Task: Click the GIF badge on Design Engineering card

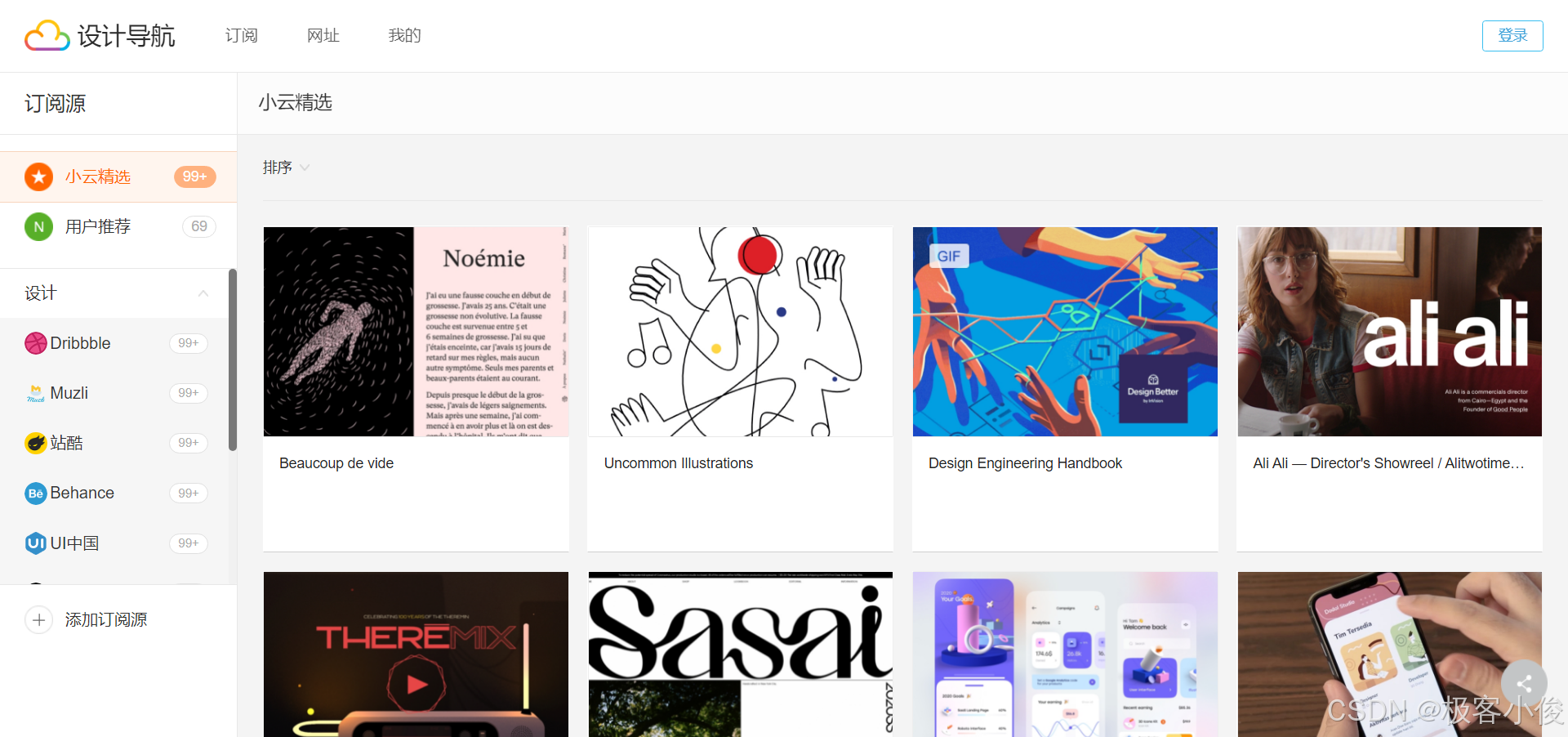Action: [x=948, y=256]
